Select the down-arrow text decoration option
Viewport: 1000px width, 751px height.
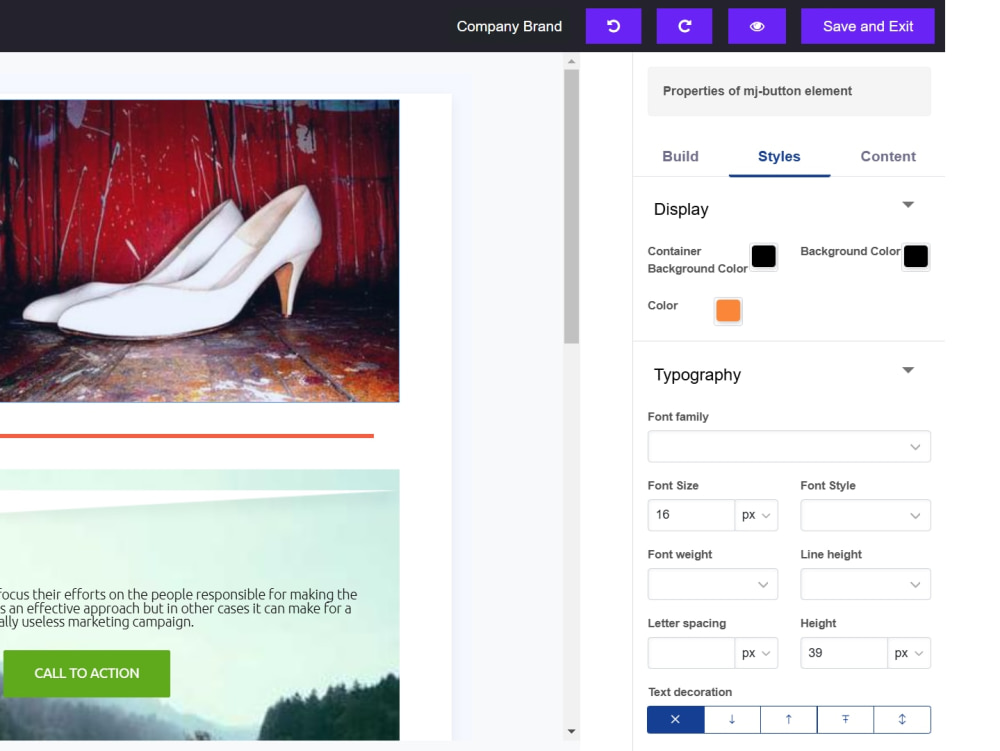coord(732,719)
